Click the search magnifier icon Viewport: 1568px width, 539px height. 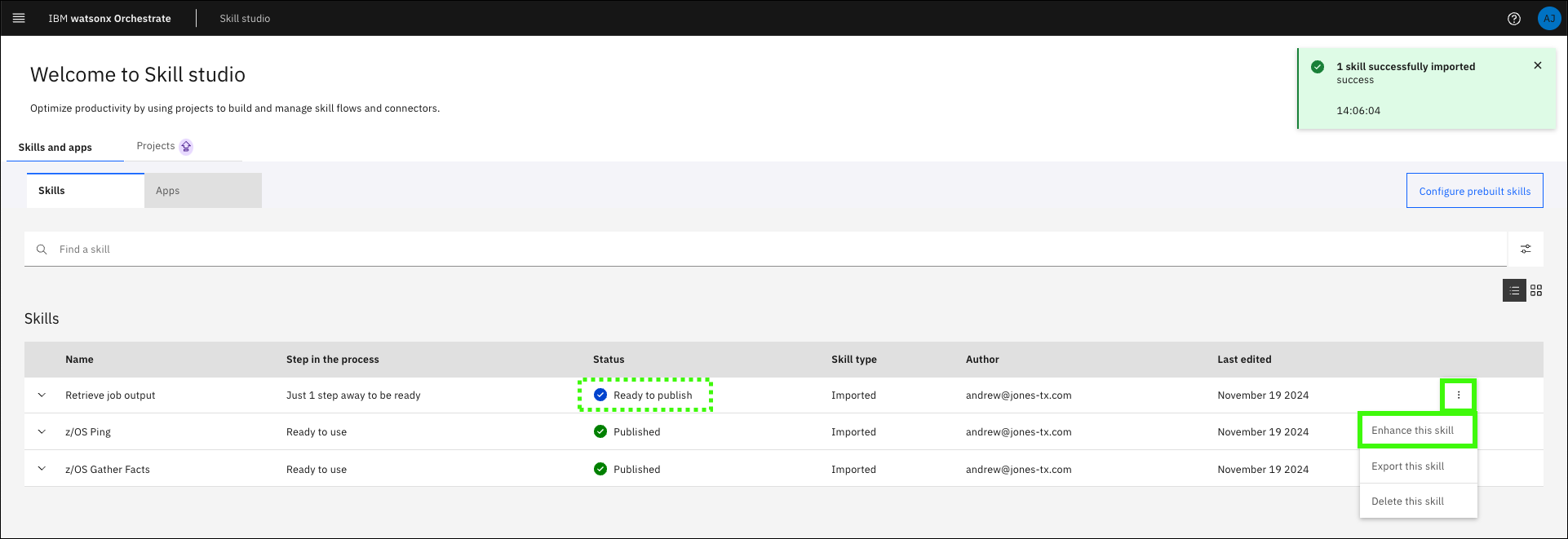[42, 250]
